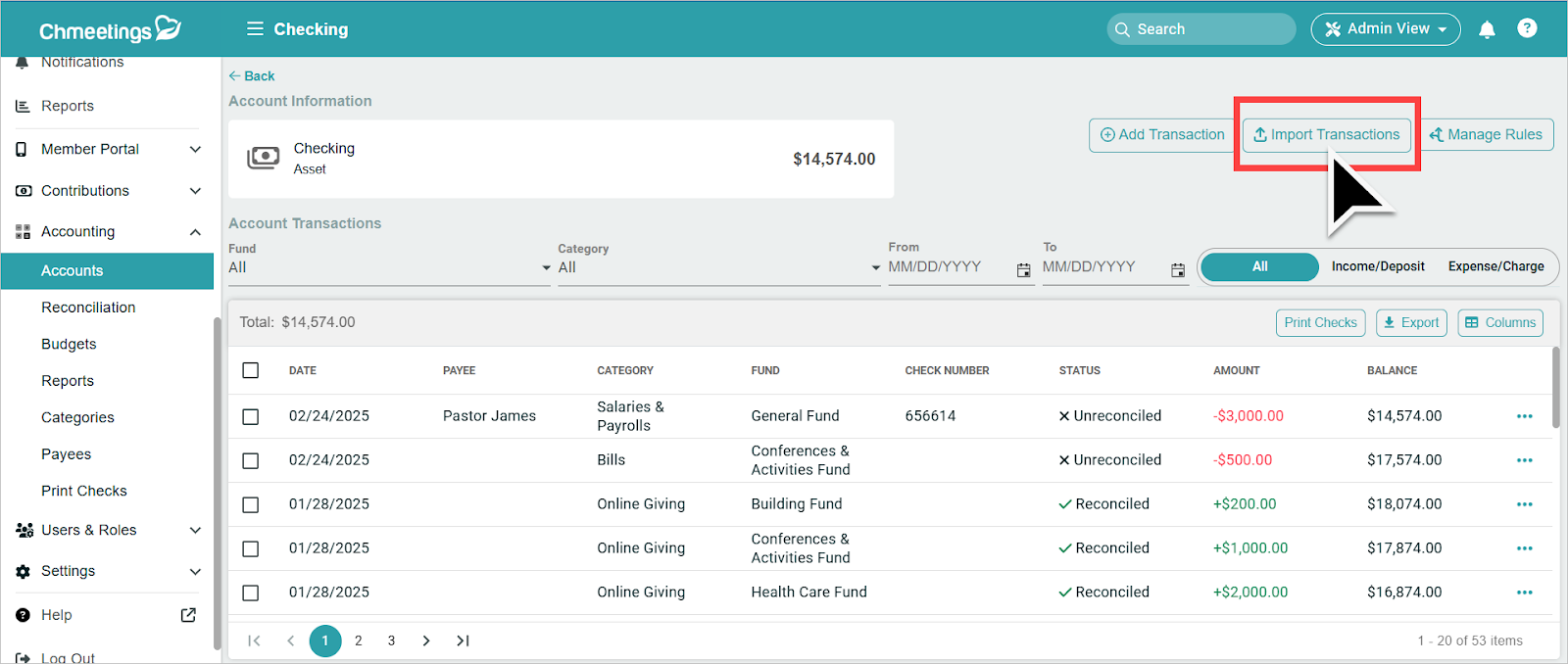Switch to Income/Deposit filter tab

point(1377,266)
